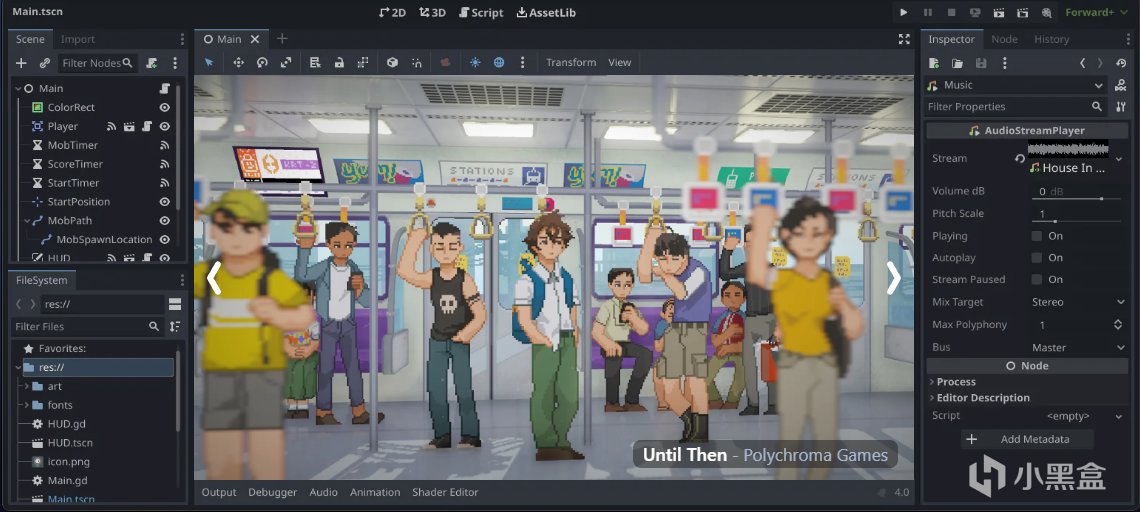Add a new child node with plus icon
Image resolution: width=1140 pixels, height=512 pixels.
(21, 63)
